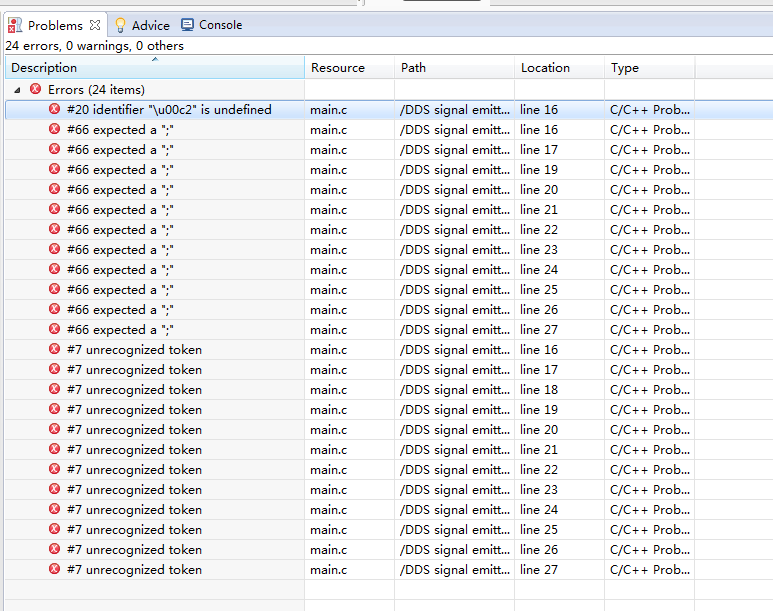Collapse the Errors (24 items) group
The height and width of the screenshot is (611, 773).
click(x=17, y=90)
